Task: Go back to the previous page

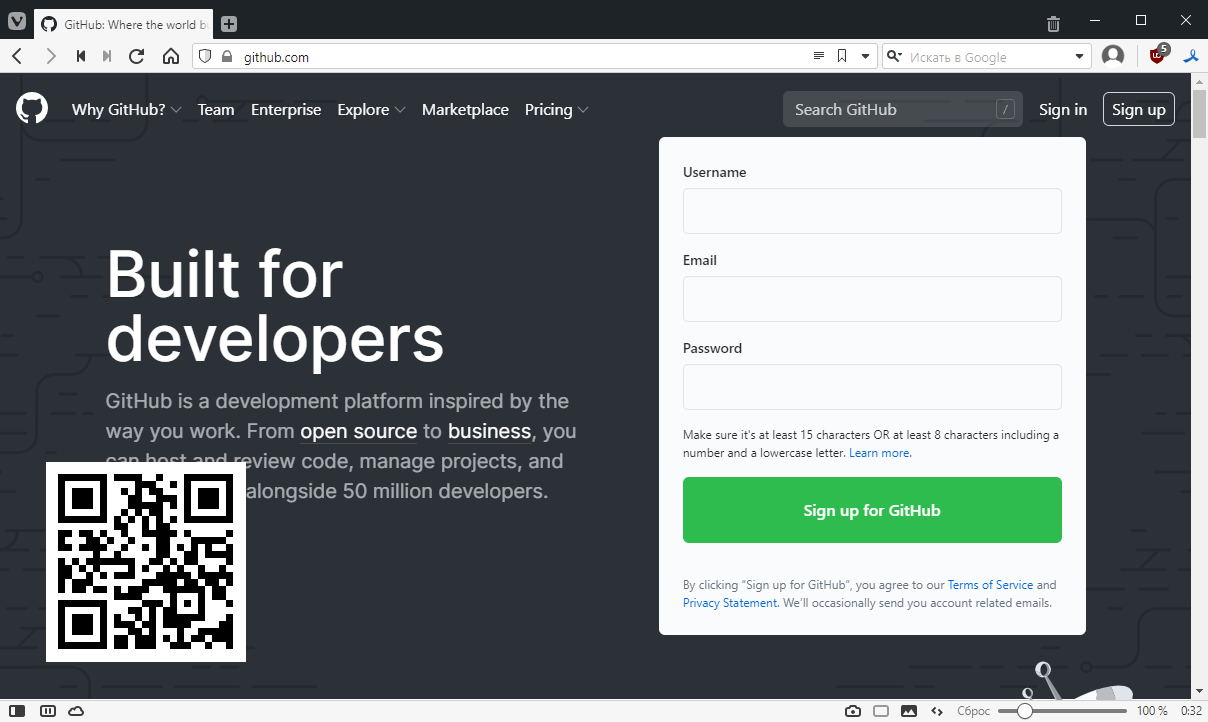Action: point(17,57)
